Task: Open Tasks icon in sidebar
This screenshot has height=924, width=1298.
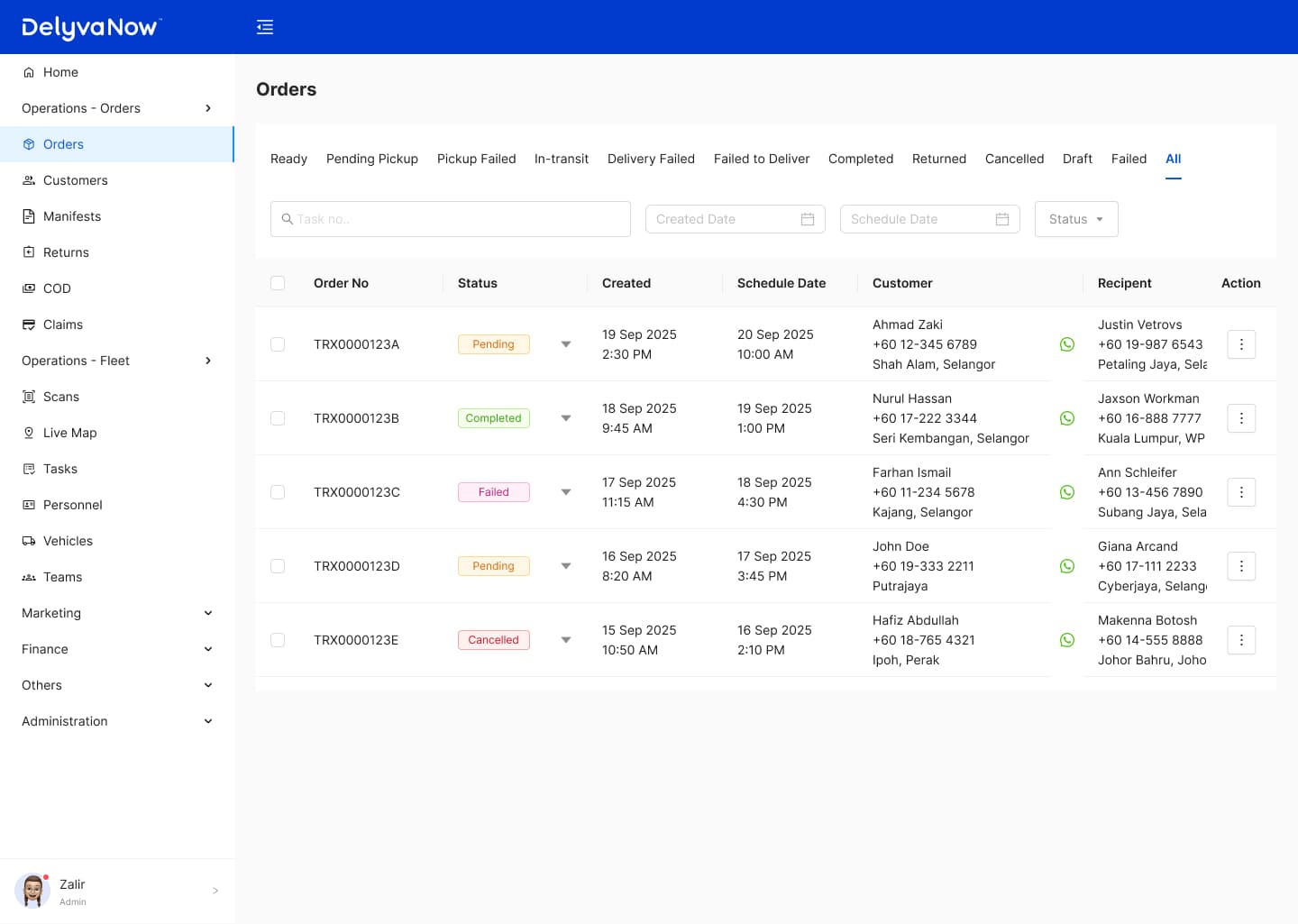Action: (29, 469)
